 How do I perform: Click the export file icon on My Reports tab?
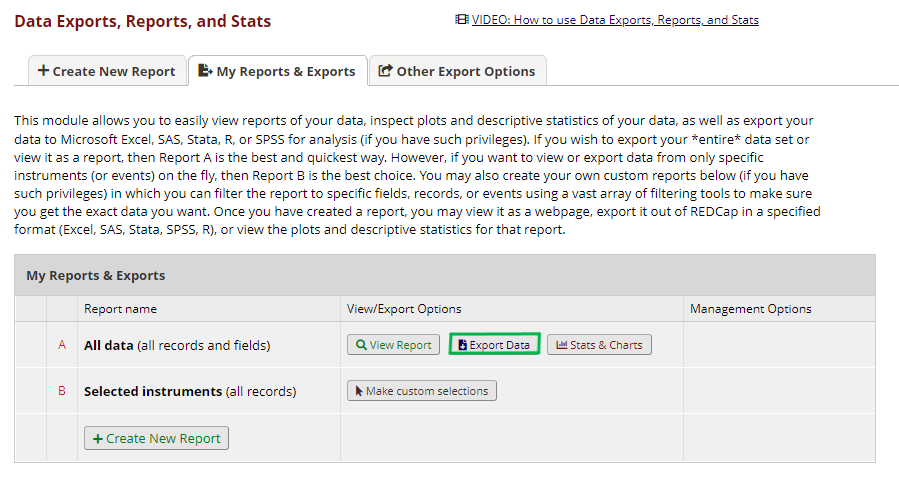[x=205, y=71]
